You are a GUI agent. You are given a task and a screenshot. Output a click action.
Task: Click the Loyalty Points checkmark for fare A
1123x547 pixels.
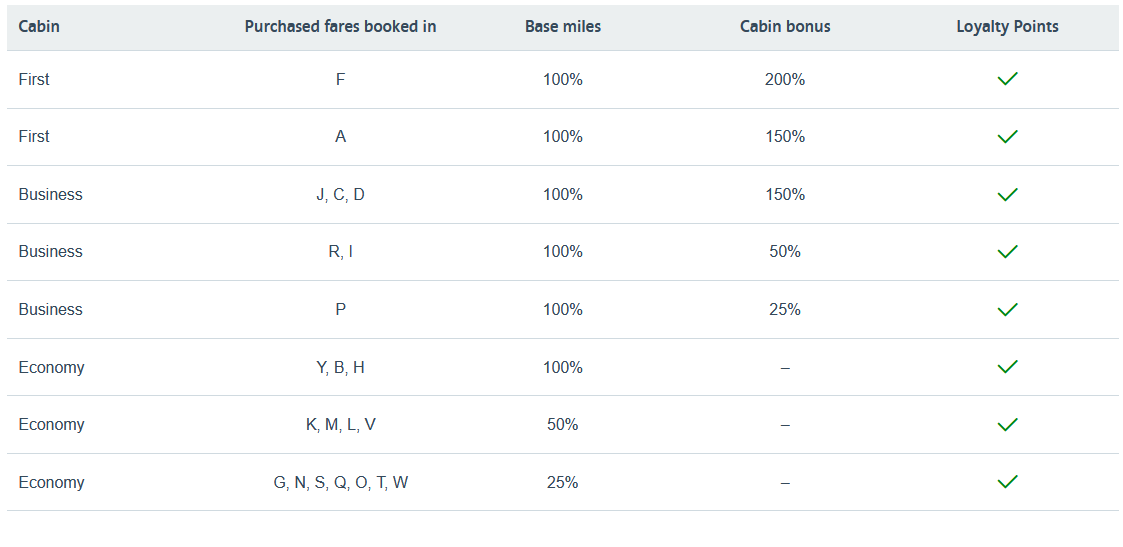click(x=1007, y=136)
